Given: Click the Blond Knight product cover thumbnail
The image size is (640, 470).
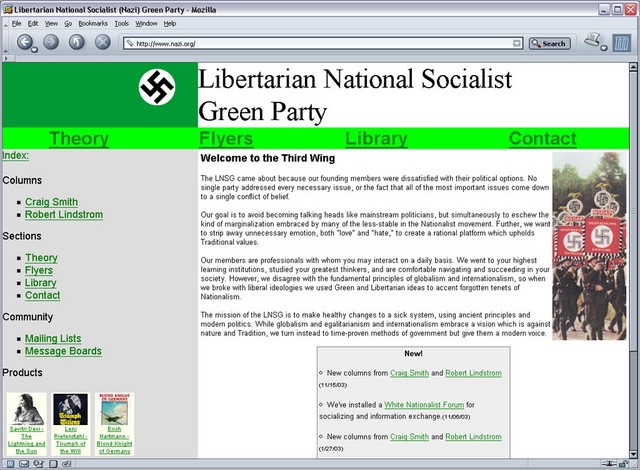Looking at the screenshot, I should 114,409.
